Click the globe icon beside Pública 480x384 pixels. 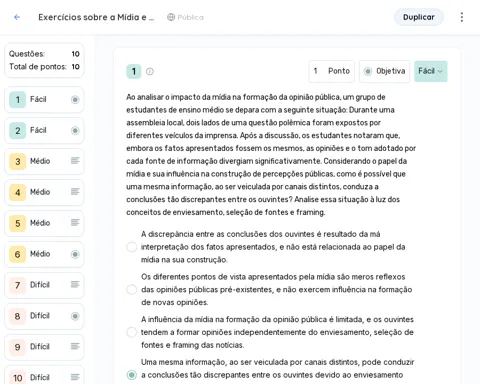[171, 17]
